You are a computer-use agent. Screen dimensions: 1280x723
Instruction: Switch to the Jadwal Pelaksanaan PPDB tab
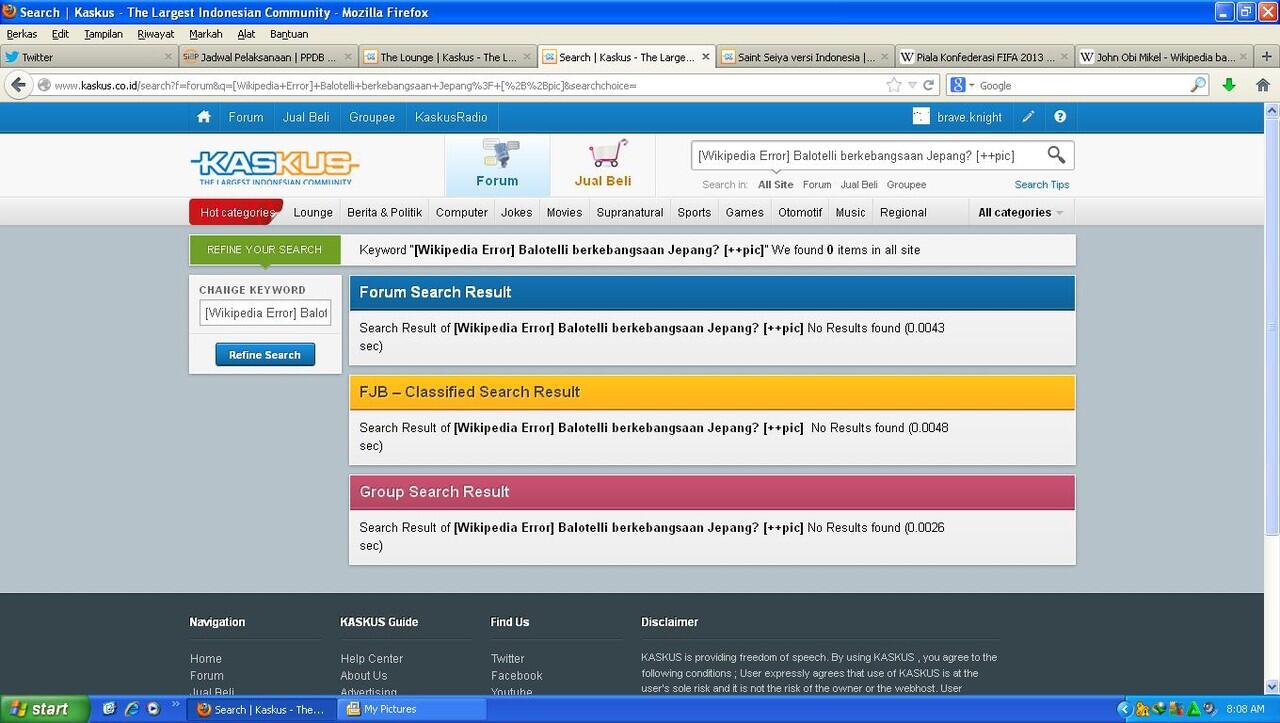pyautogui.click(x=268, y=57)
